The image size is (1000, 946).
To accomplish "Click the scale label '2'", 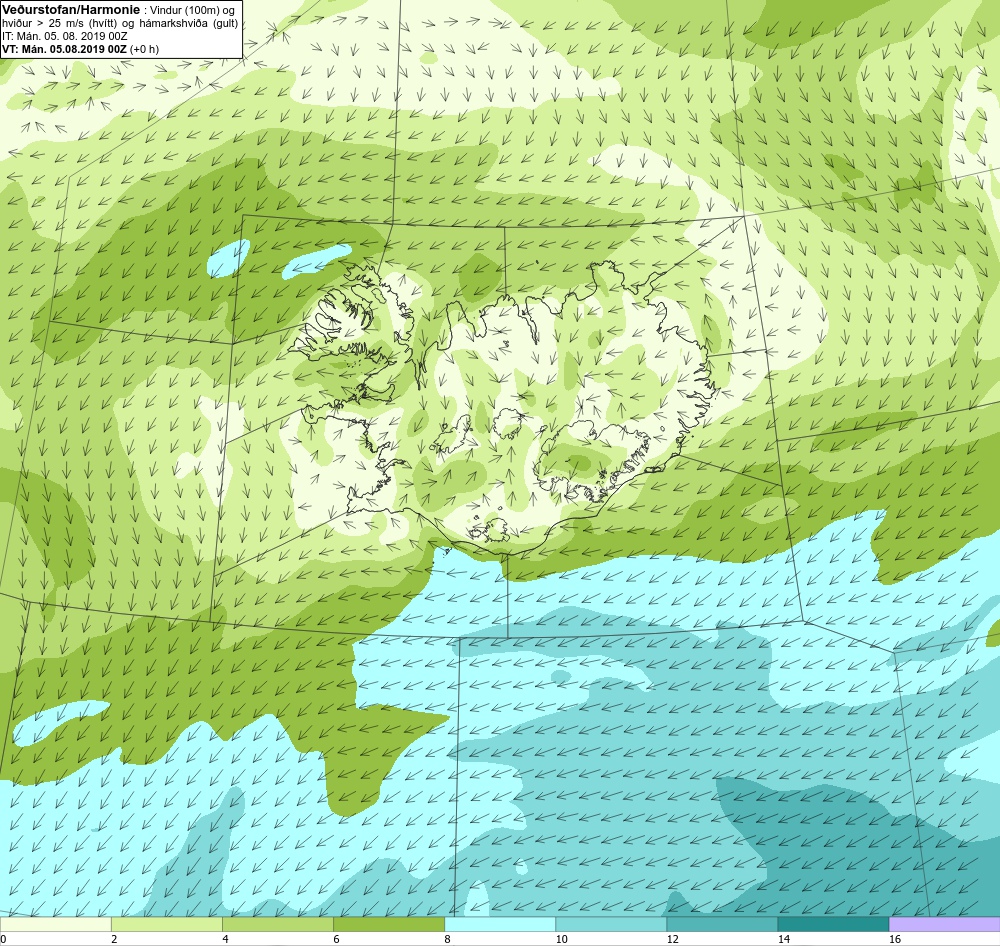I will click(x=114, y=939).
